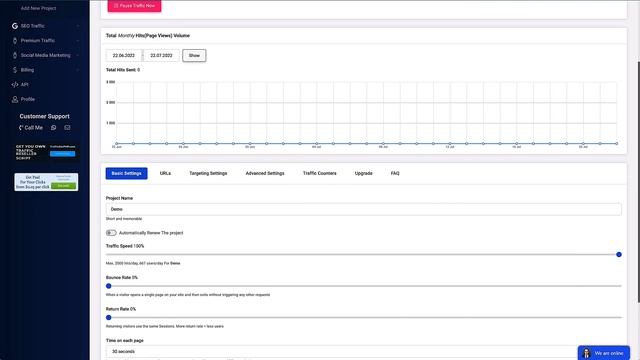Expand the Billing menu chevron
This screenshot has height=360, width=640.
point(78,70)
